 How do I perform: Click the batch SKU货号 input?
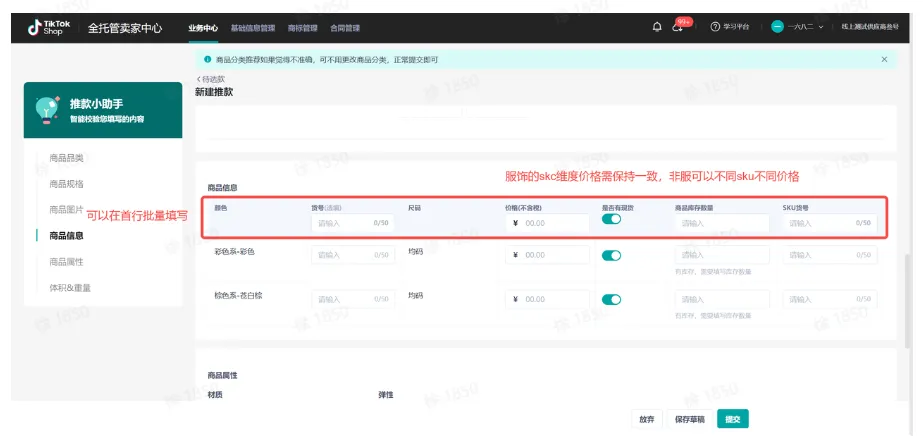pos(830,223)
